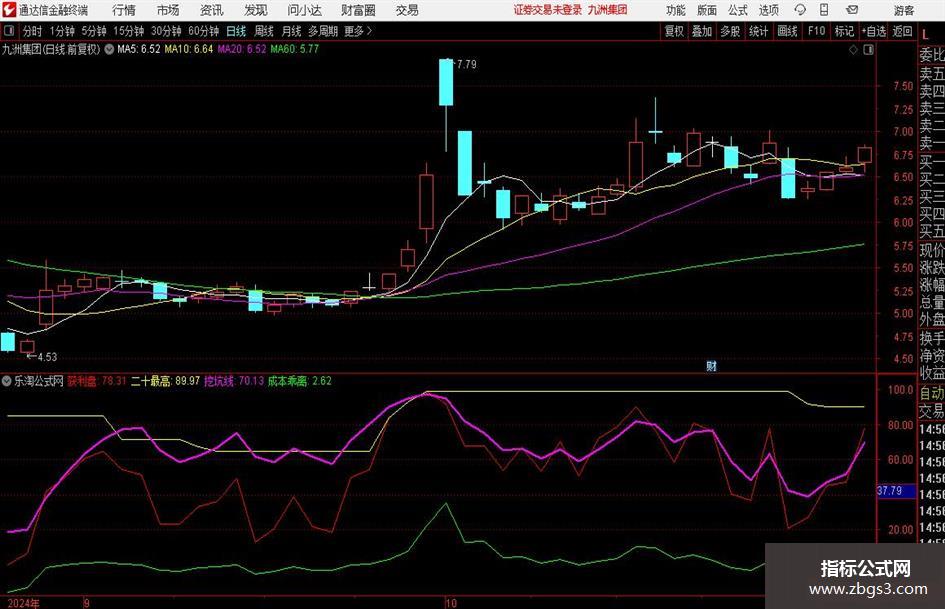Open the customer service headset icon
945x609 pixels.
tap(800, 10)
